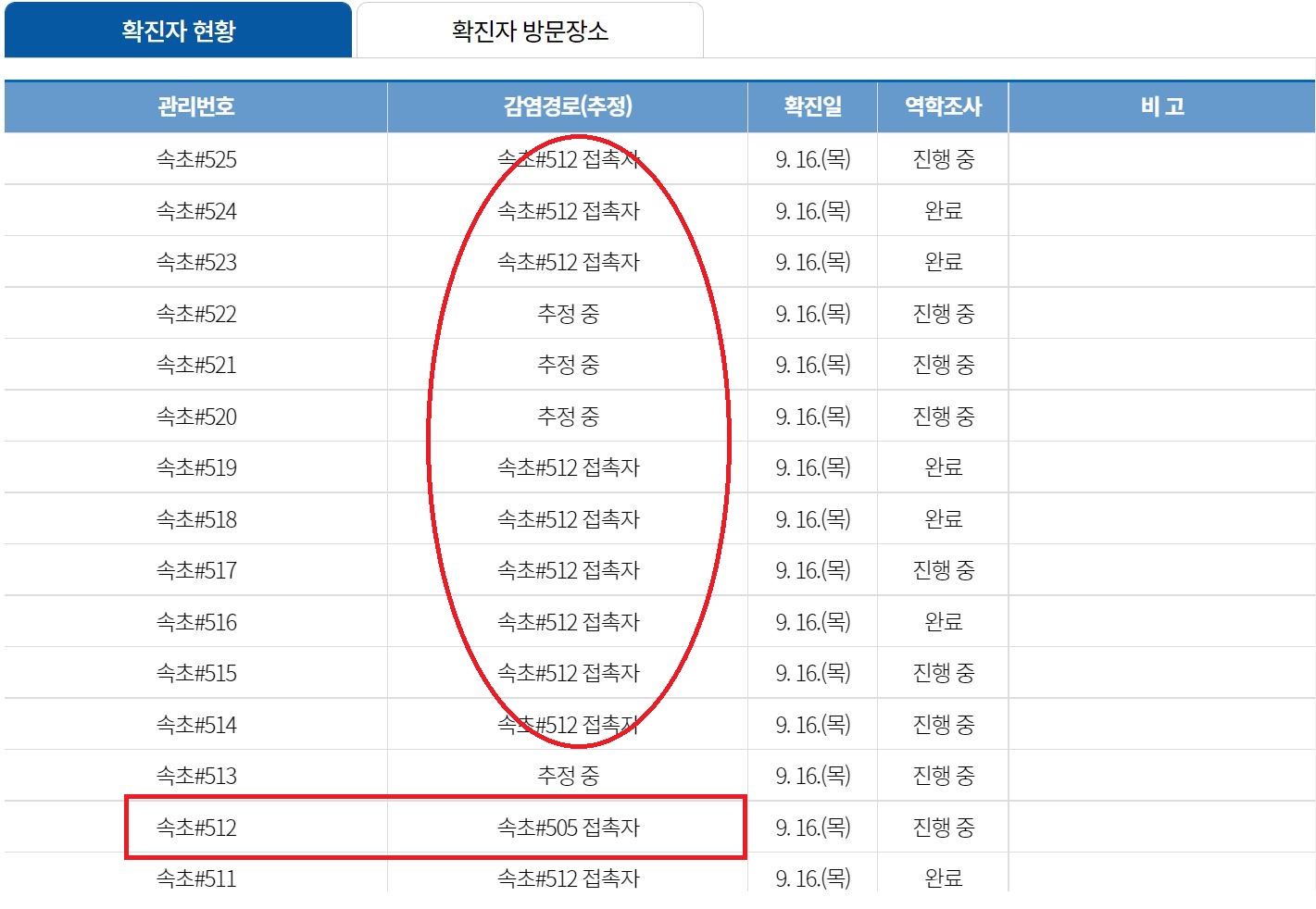Select the 속초#523 management number cell
Viewport: 1316px width, 909px height.
[x=196, y=262]
